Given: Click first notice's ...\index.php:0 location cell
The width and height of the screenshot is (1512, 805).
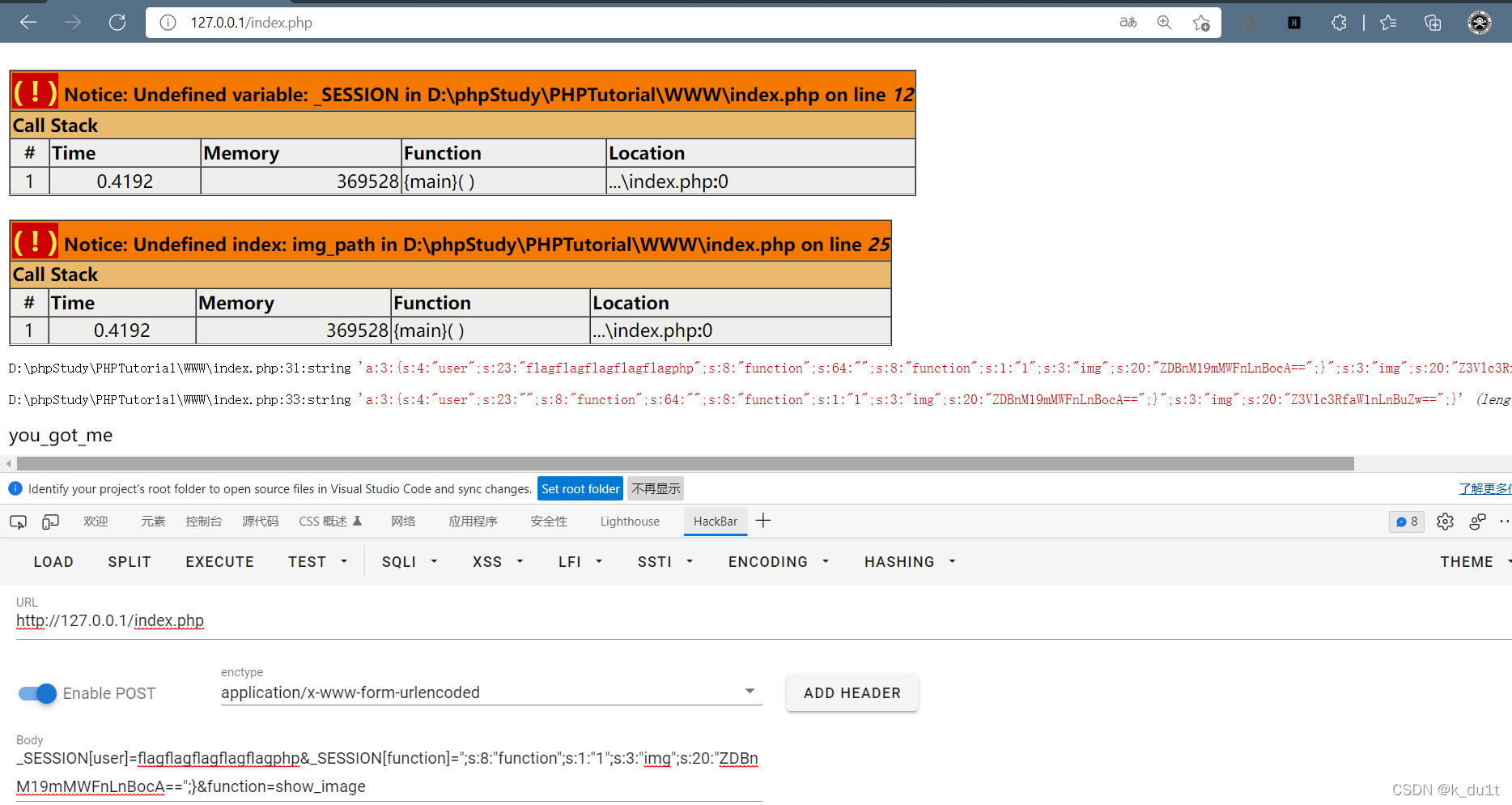Looking at the screenshot, I should click(761, 181).
